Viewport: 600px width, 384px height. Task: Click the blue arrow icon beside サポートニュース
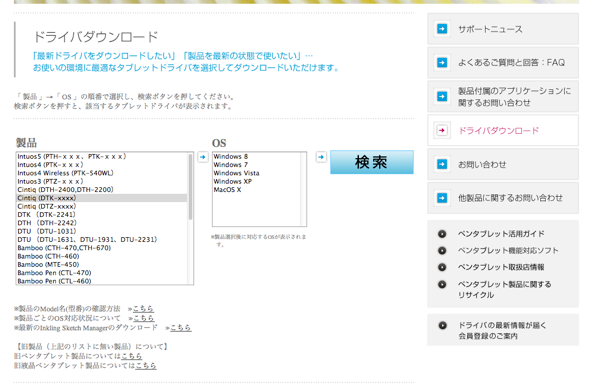pos(442,29)
